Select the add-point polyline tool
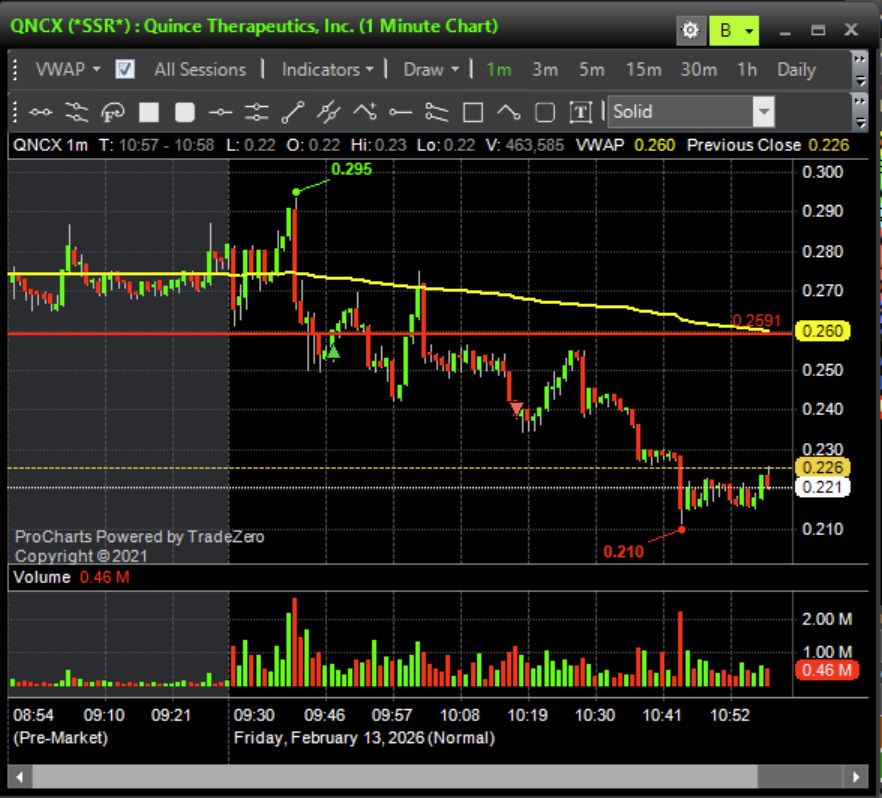Image resolution: width=882 pixels, height=798 pixels. [x=364, y=111]
